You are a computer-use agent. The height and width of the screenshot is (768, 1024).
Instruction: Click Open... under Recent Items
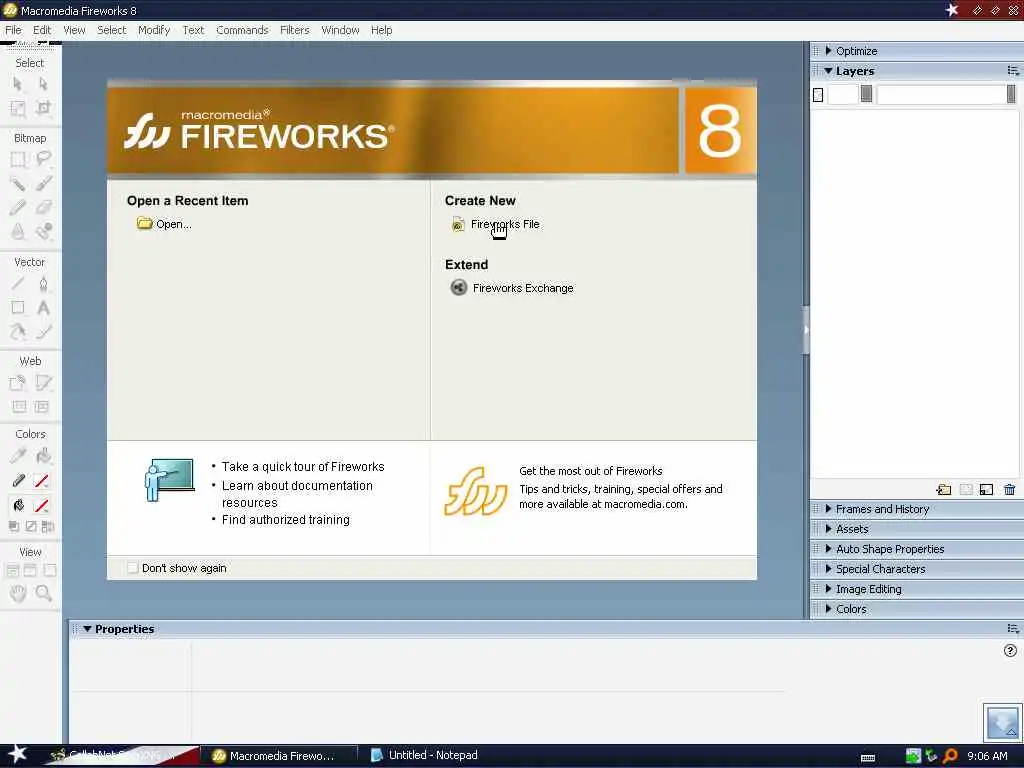pyautogui.click(x=165, y=224)
